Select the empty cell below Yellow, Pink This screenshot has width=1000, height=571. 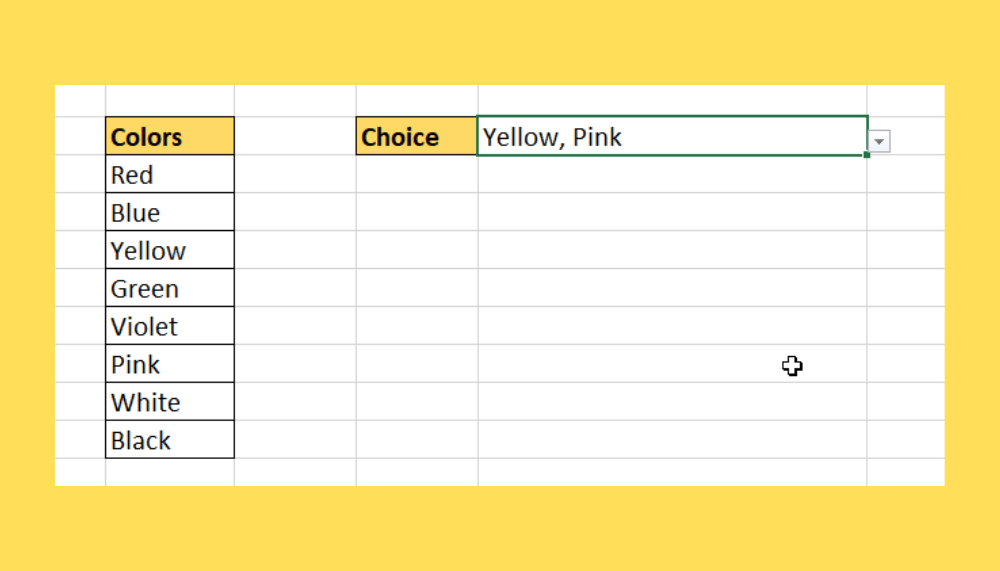672,174
